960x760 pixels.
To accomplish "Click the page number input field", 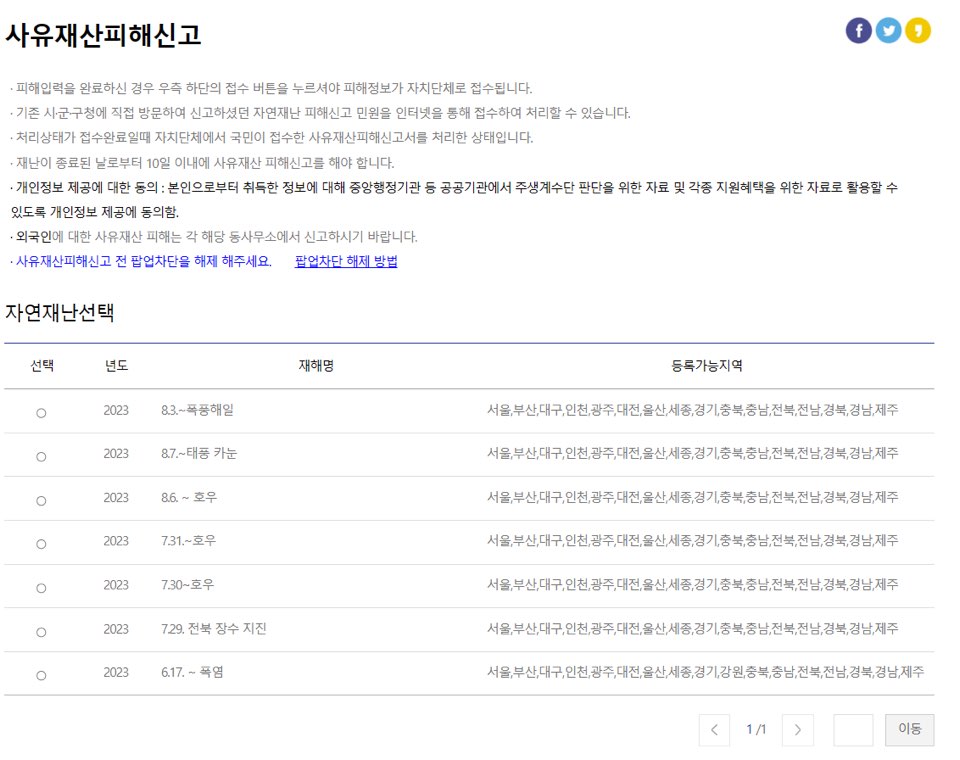I will pyautogui.click(x=852, y=730).
